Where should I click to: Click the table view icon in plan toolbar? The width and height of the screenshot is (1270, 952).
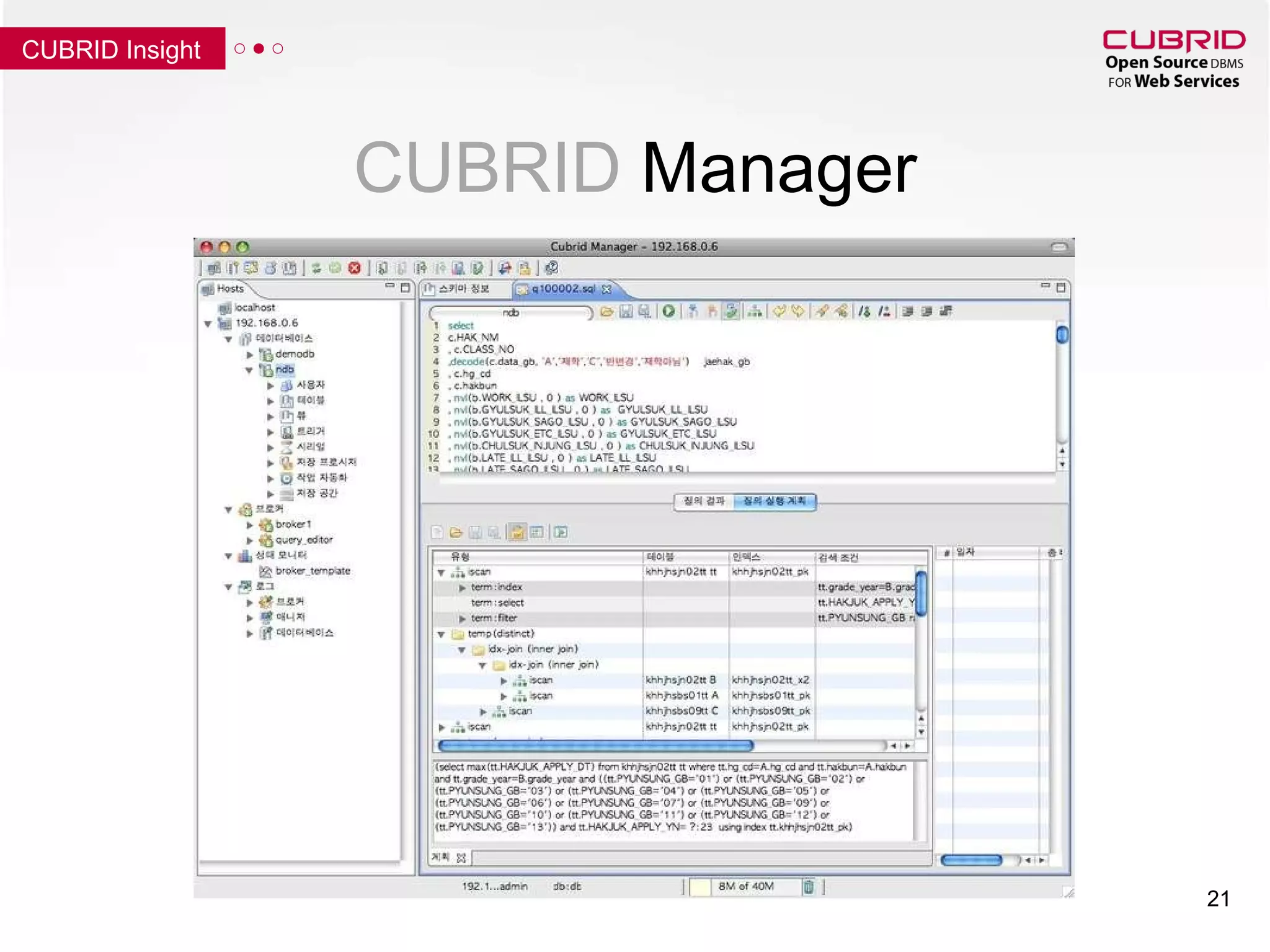[x=537, y=532]
